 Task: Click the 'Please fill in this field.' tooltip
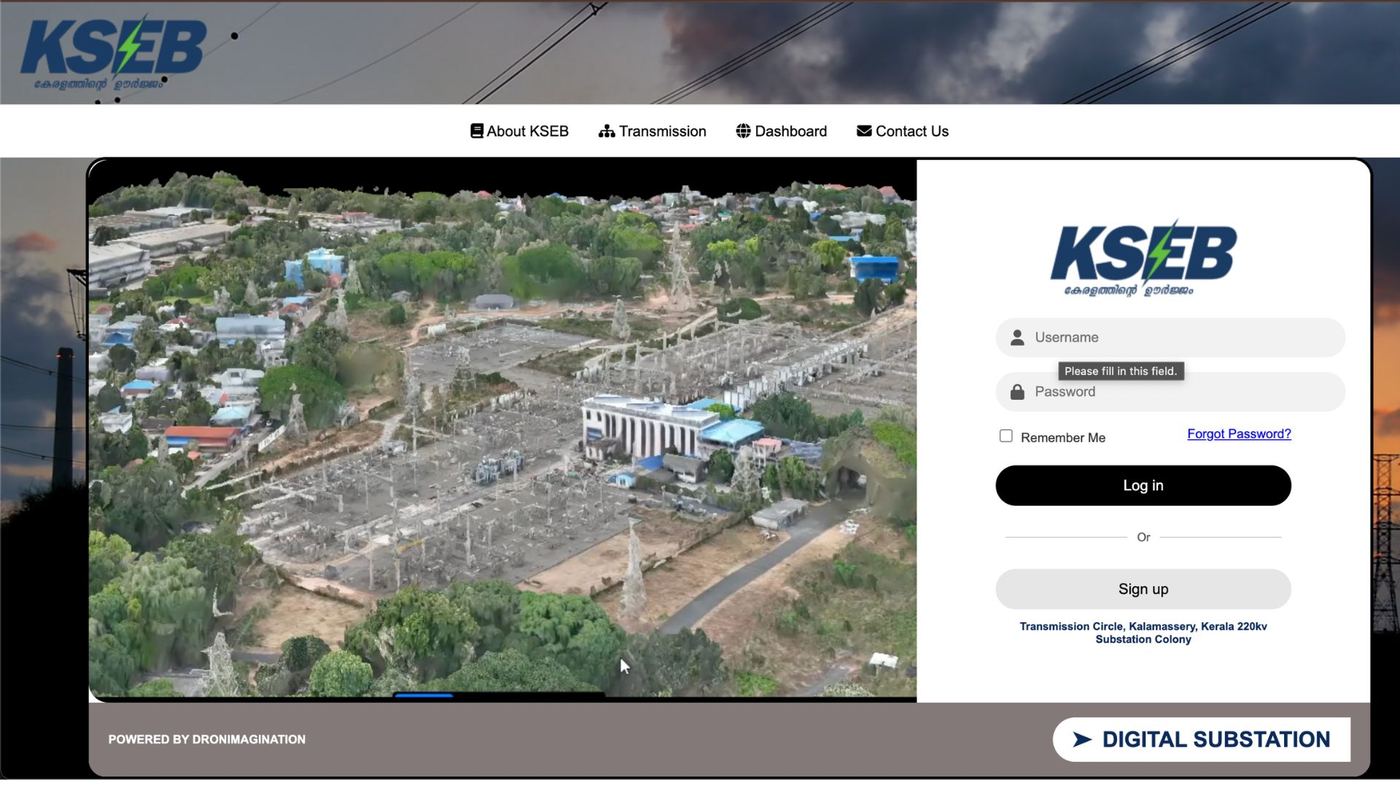(1121, 371)
